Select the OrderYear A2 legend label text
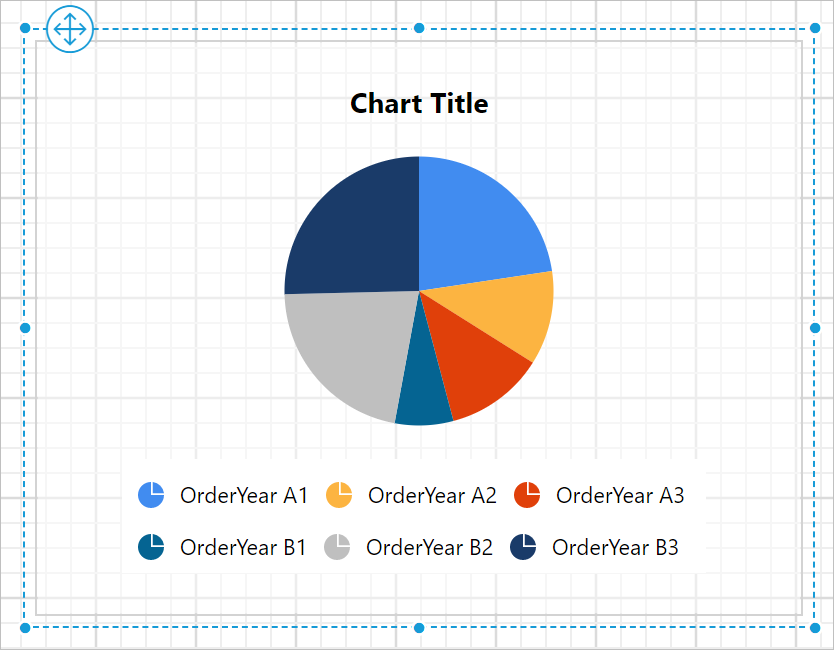The height and width of the screenshot is (650, 834). [x=432, y=495]
